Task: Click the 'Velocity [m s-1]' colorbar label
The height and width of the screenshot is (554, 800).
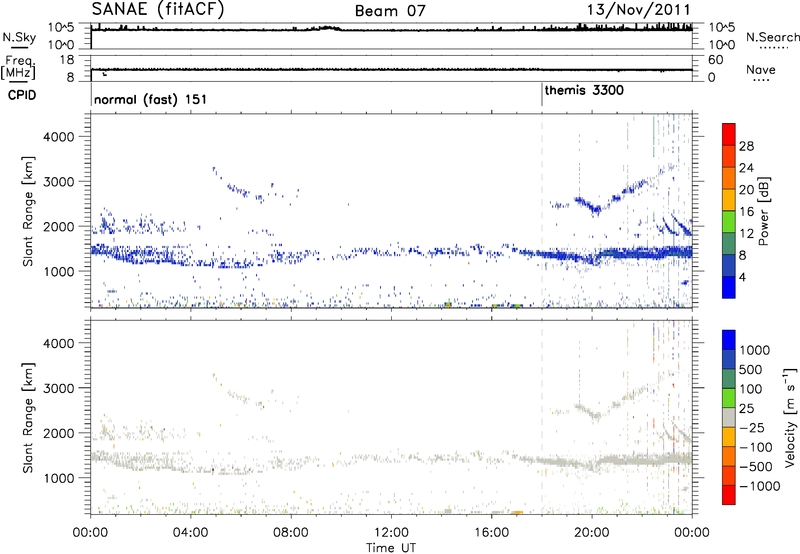Action: click(x=790, y=417)
